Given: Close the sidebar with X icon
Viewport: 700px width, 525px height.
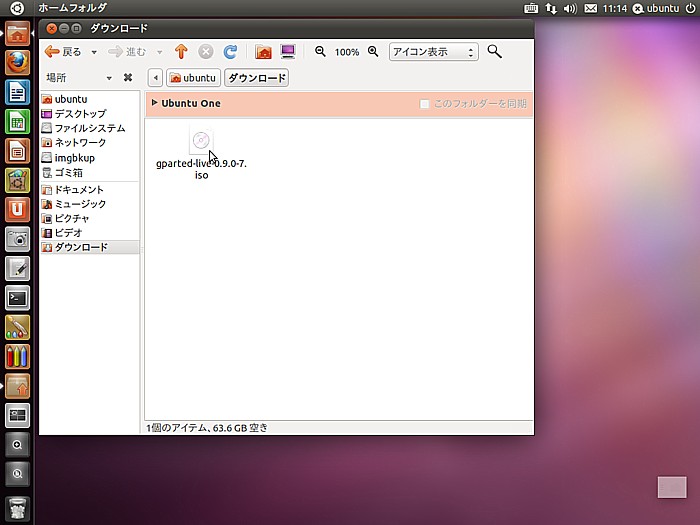Looking at the screenshot, I should [128, 78].
